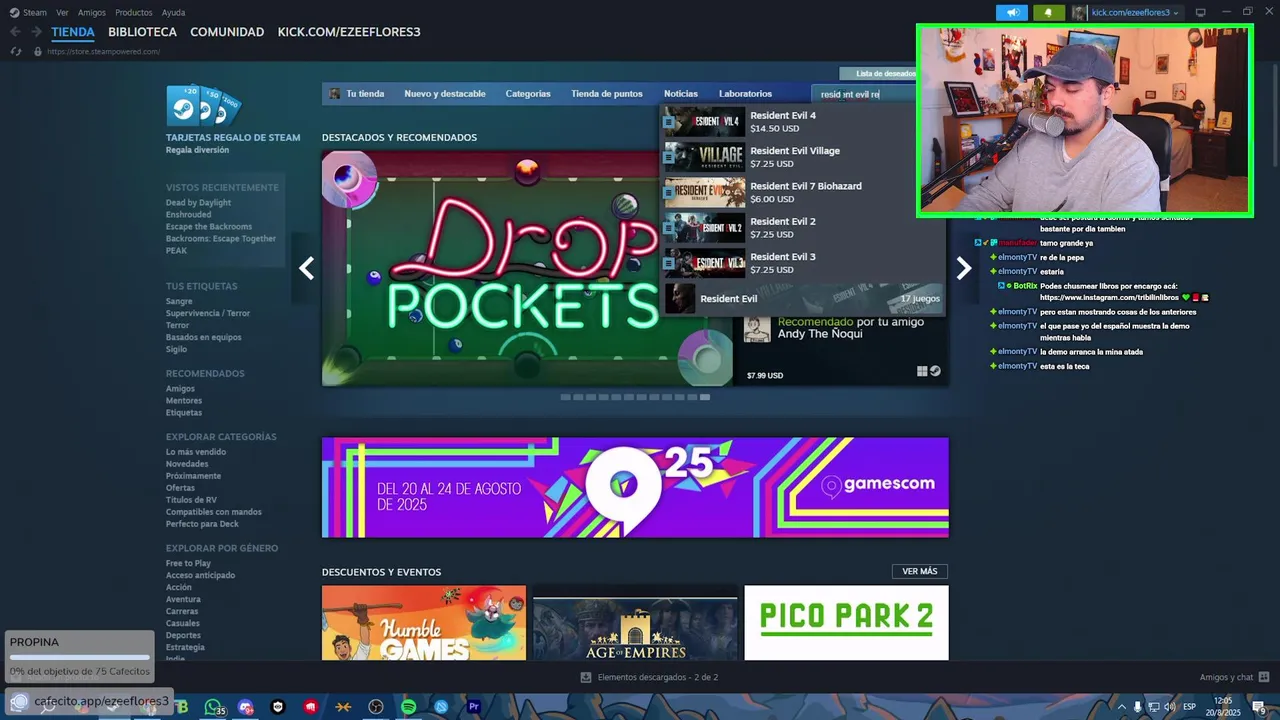Select Resident Evil 2 search result
Viewport: 1280px width, 720px height.
[x=803, y=228]
